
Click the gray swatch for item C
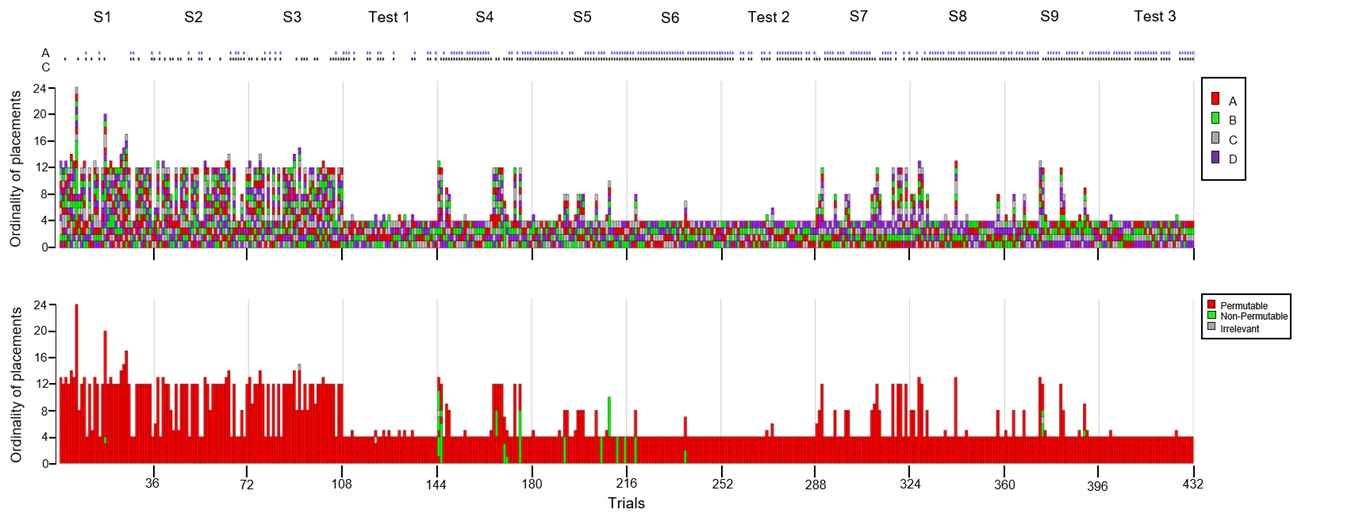pos(1214,138)
